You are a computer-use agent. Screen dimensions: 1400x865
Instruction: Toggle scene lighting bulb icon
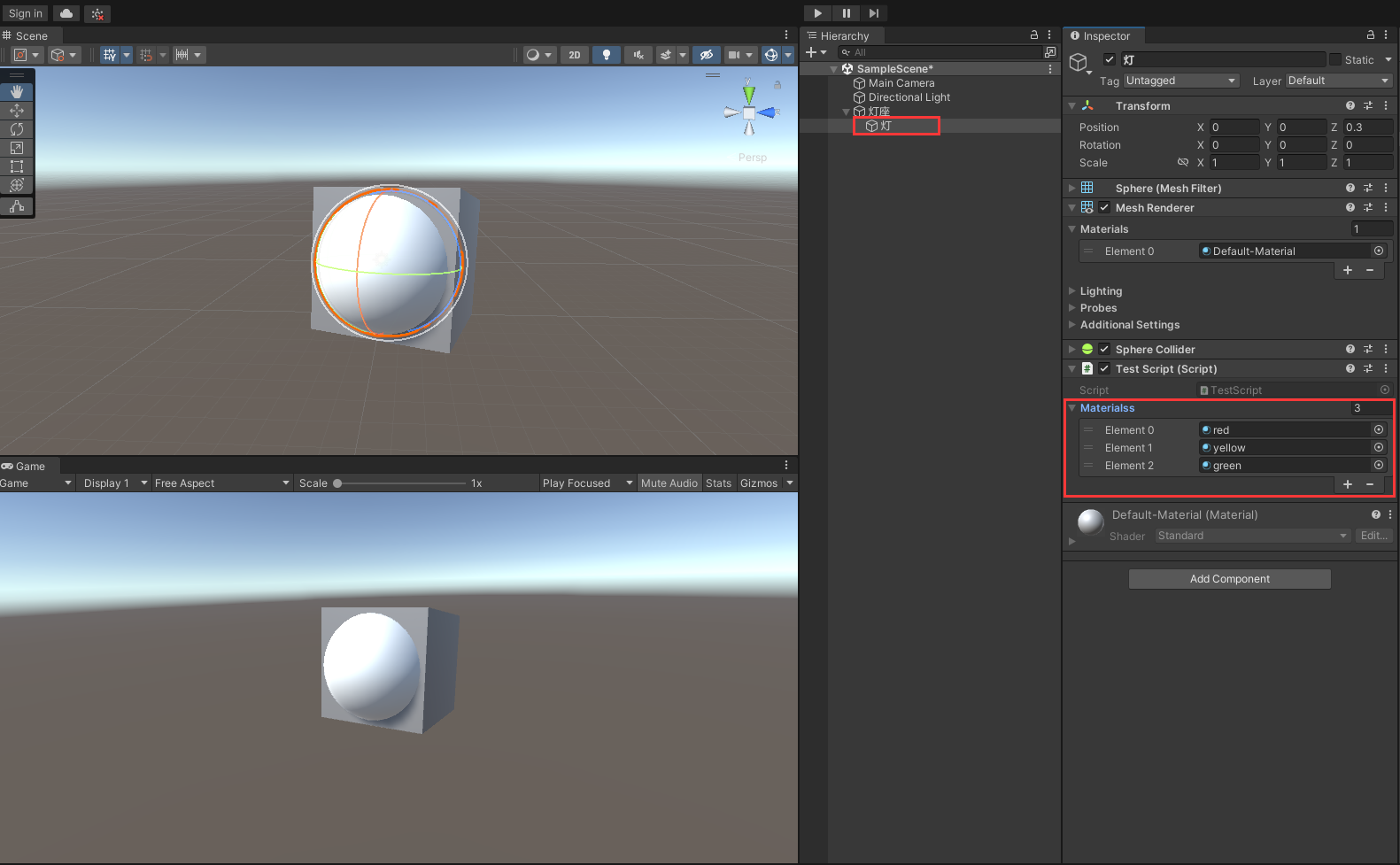[607, 55]
